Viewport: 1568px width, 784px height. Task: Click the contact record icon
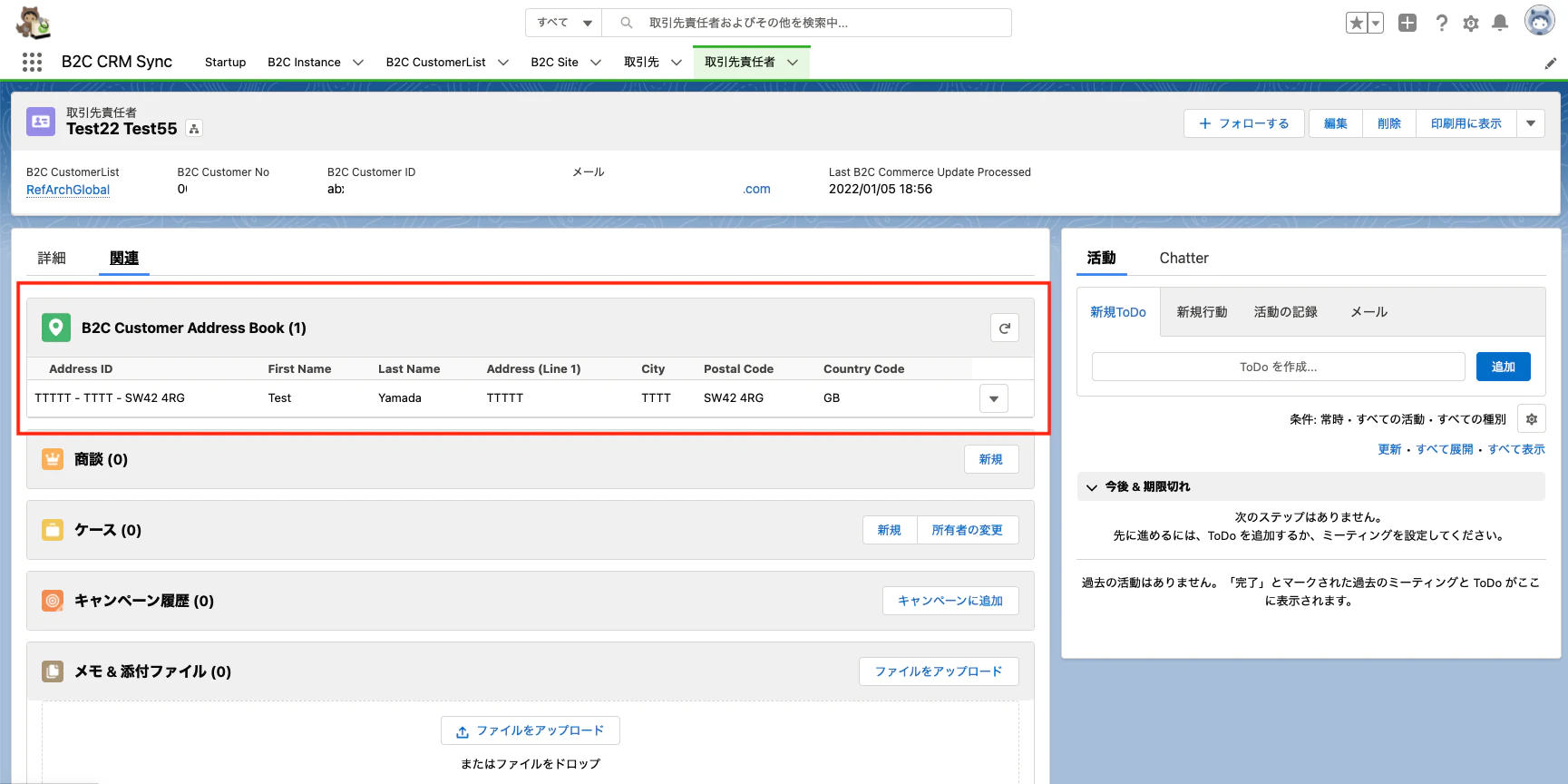pos(41,122)
